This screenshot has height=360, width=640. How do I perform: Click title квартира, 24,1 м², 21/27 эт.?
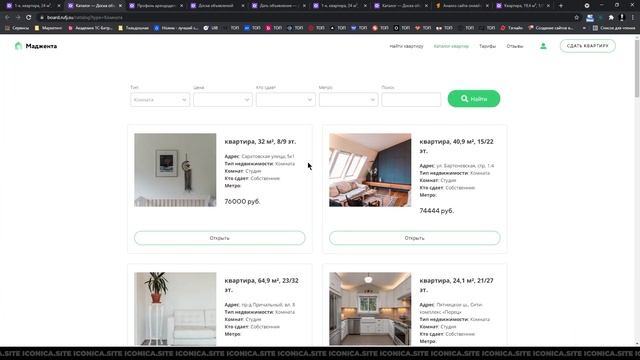[456, 285]
